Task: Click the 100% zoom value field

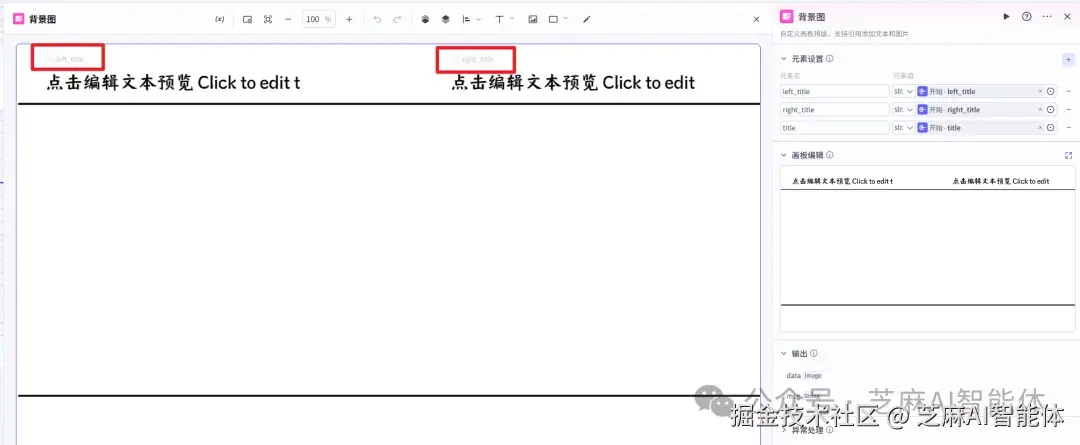Action: [318, 19]
